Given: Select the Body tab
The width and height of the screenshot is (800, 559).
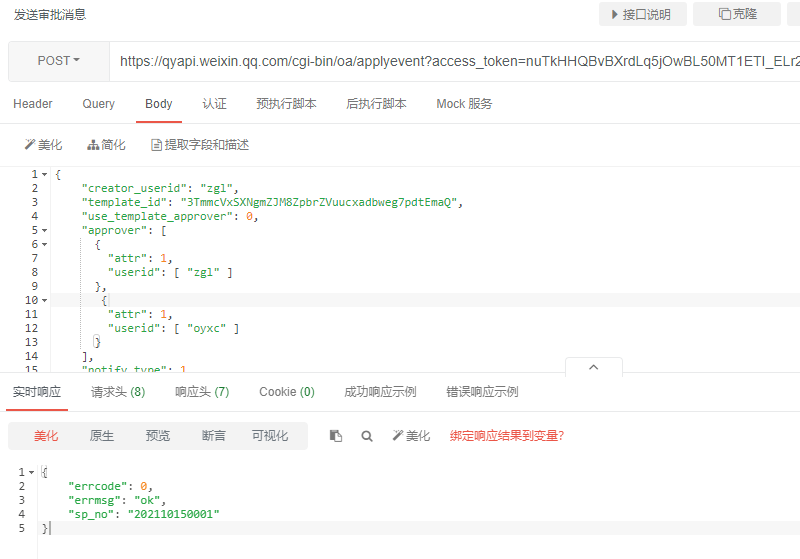Looking at the screenshot, I should tap(159, 104).
